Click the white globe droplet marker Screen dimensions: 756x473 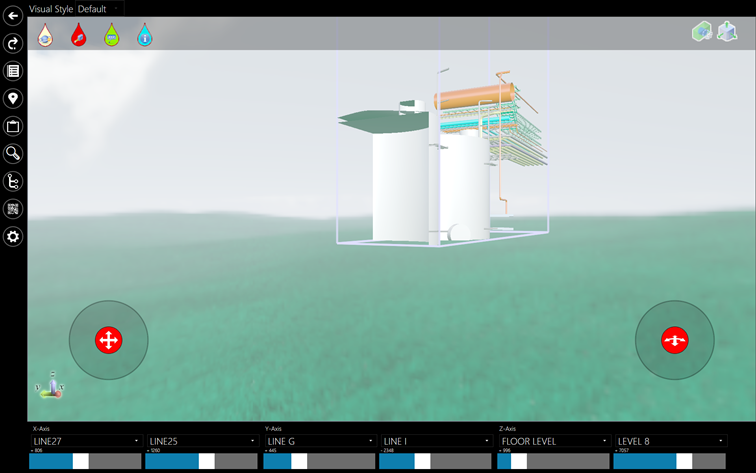(45, 36)
